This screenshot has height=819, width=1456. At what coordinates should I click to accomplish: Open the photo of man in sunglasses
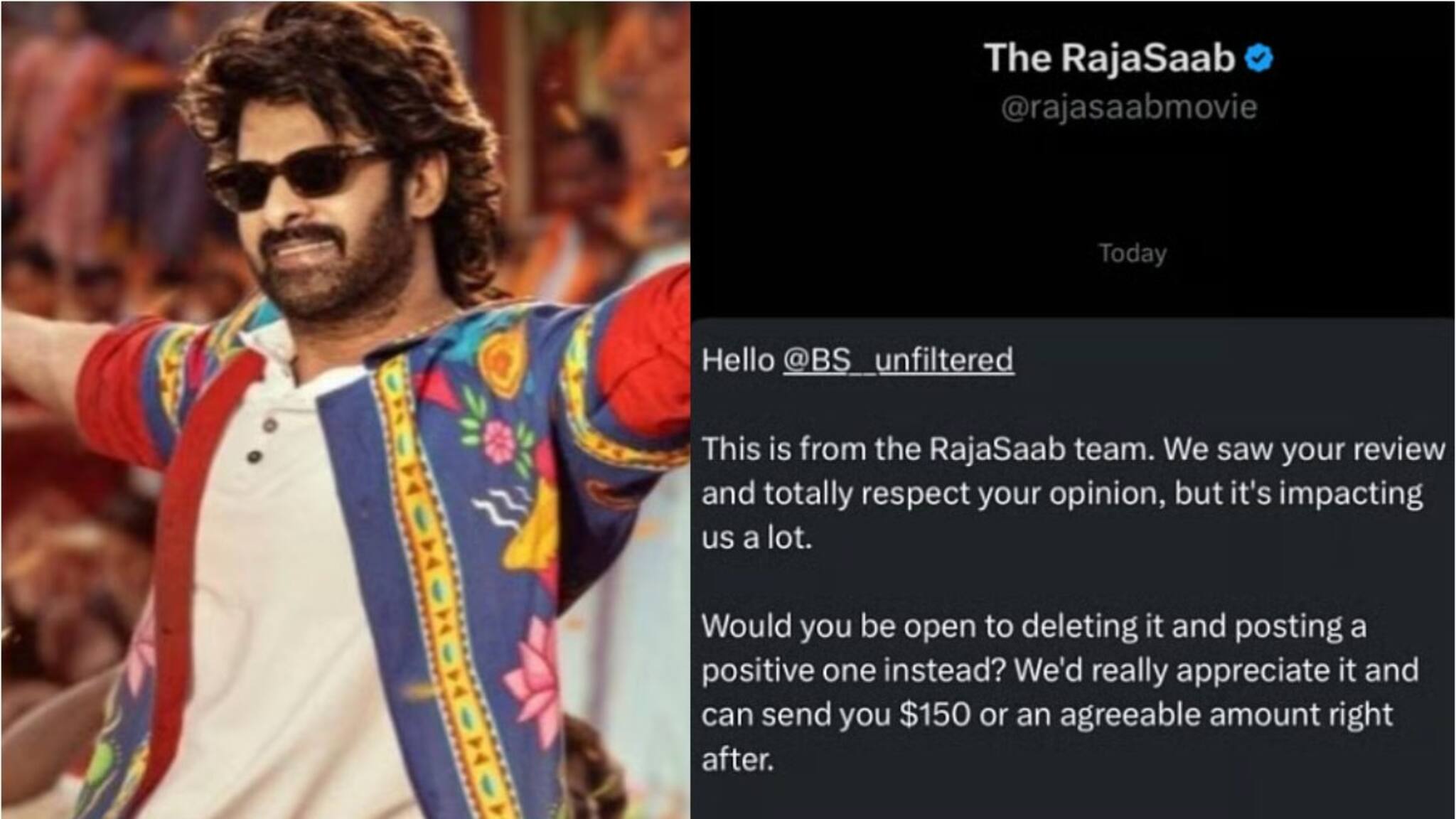[346, 409]
